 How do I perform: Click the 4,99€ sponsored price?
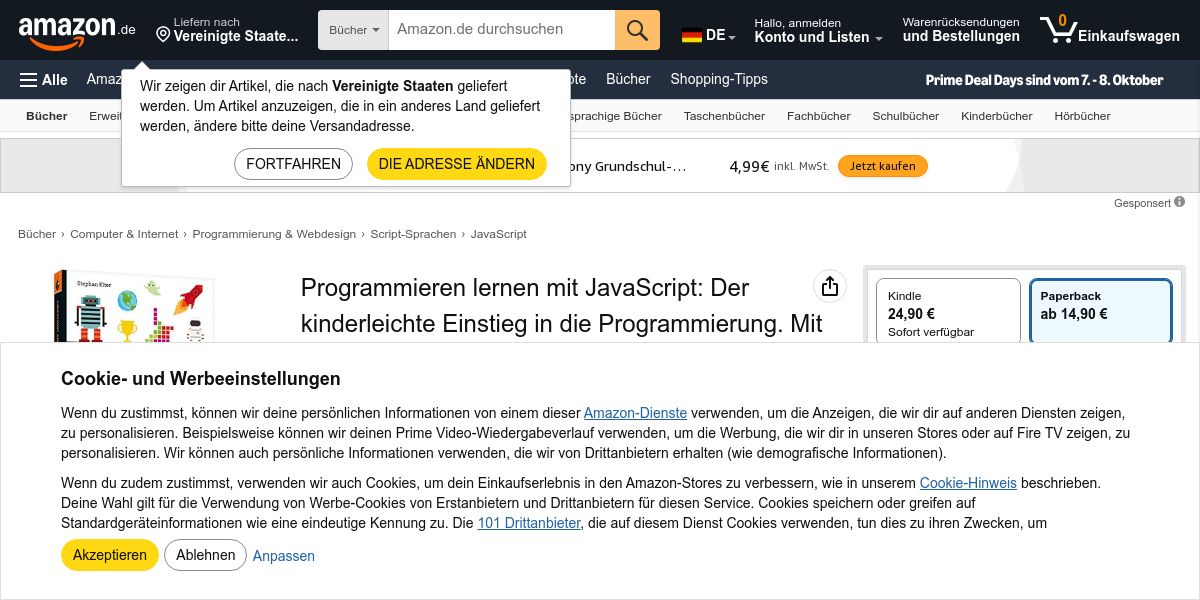click(x=749, y=166)
